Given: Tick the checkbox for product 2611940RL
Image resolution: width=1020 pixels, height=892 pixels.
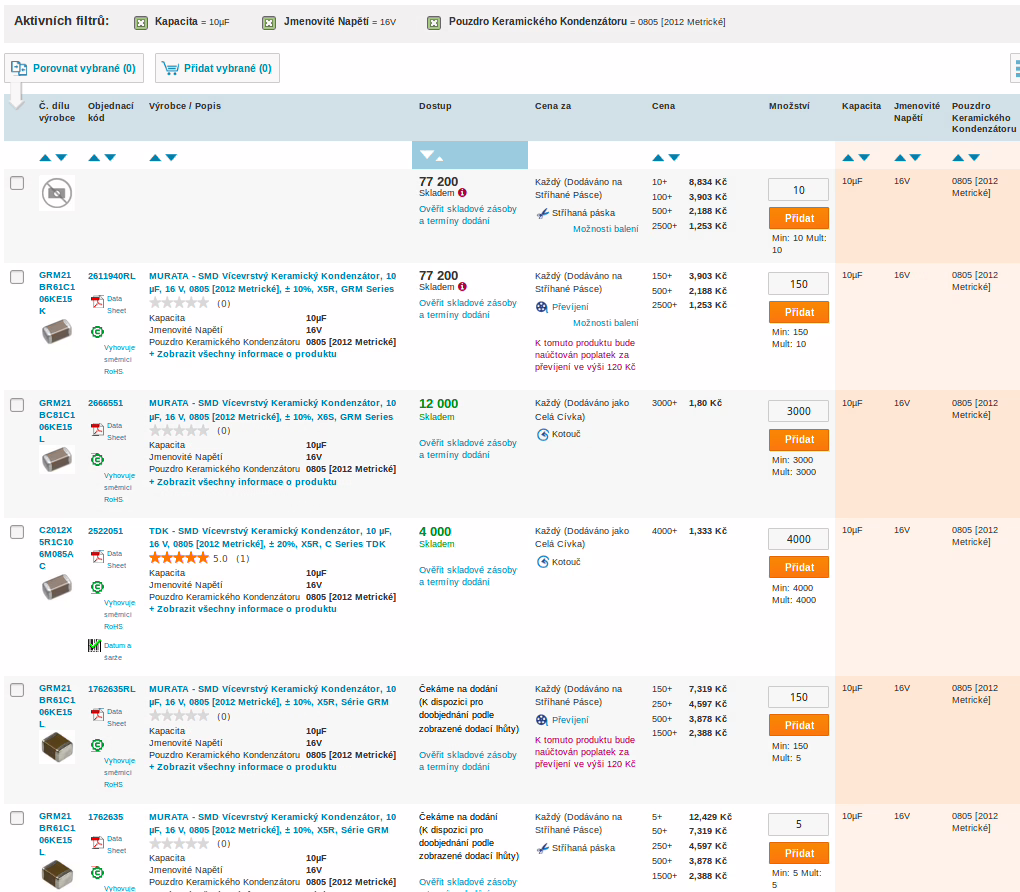Looking at the screenshot, I should 17,277.
